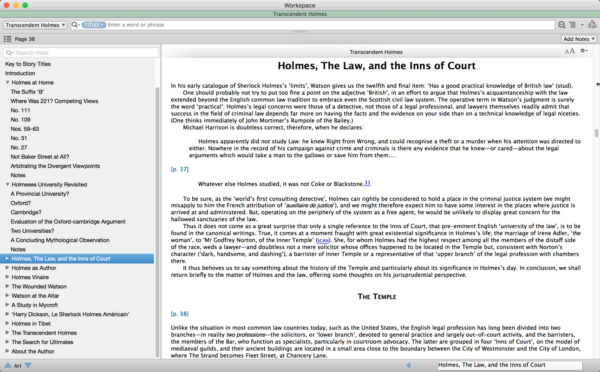Click the contents sidebar scrollbar
Viewport: 600px width, 372px height.
point(157,222)
